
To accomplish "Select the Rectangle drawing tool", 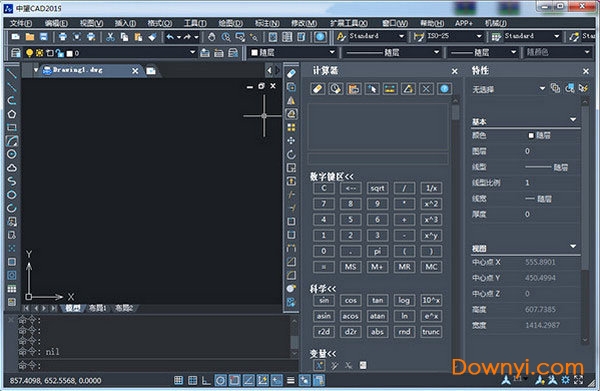I will coord(11,127).
